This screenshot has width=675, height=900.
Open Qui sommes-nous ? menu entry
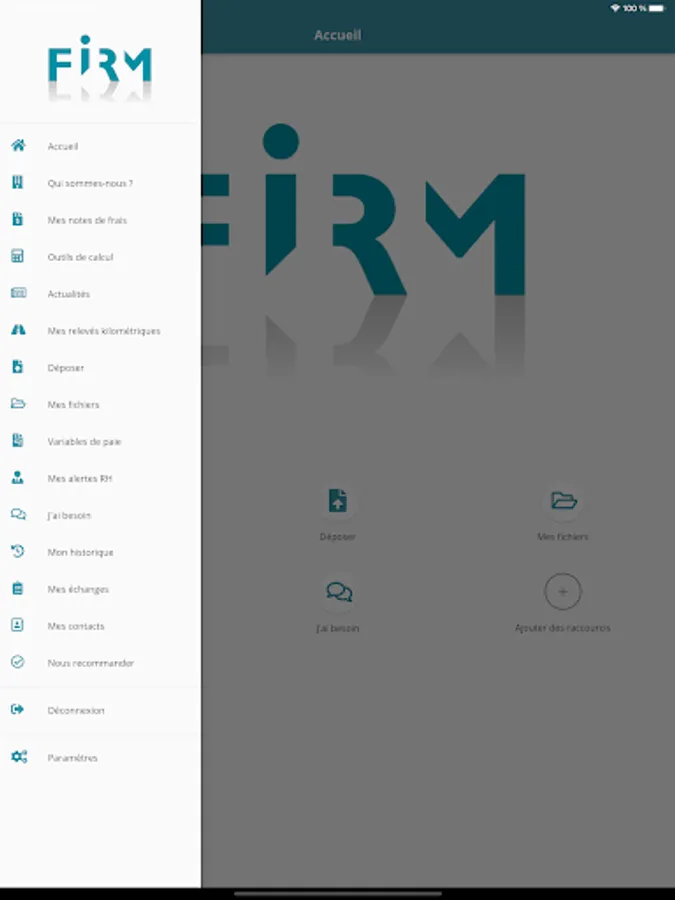[x=100, y=183]
